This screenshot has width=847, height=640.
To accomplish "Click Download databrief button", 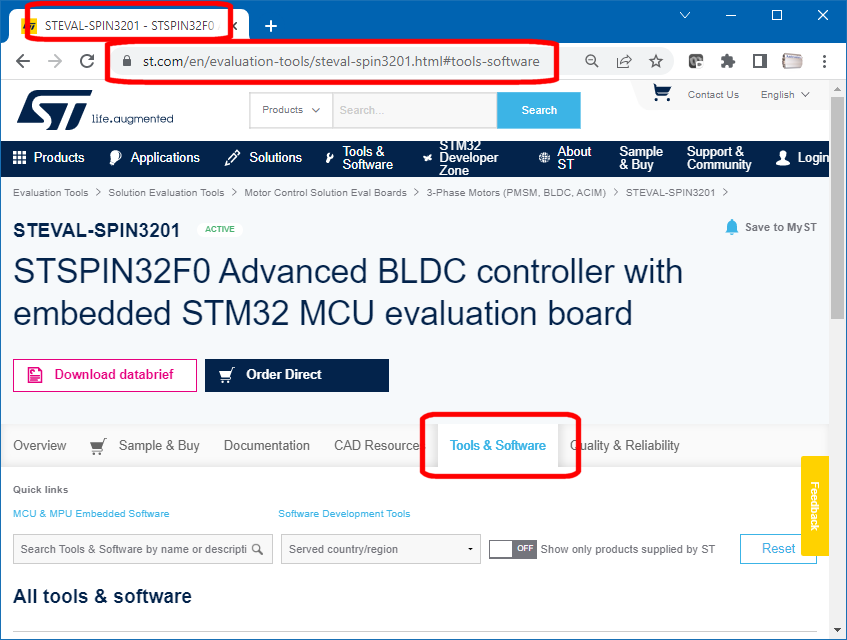I will pyautogui.click(x=105, y=375).
